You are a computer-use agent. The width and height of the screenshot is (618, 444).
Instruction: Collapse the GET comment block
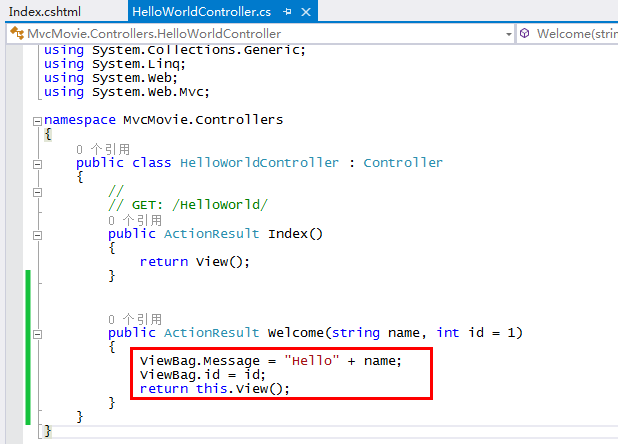pyautogui.click(x=37, y=192)
